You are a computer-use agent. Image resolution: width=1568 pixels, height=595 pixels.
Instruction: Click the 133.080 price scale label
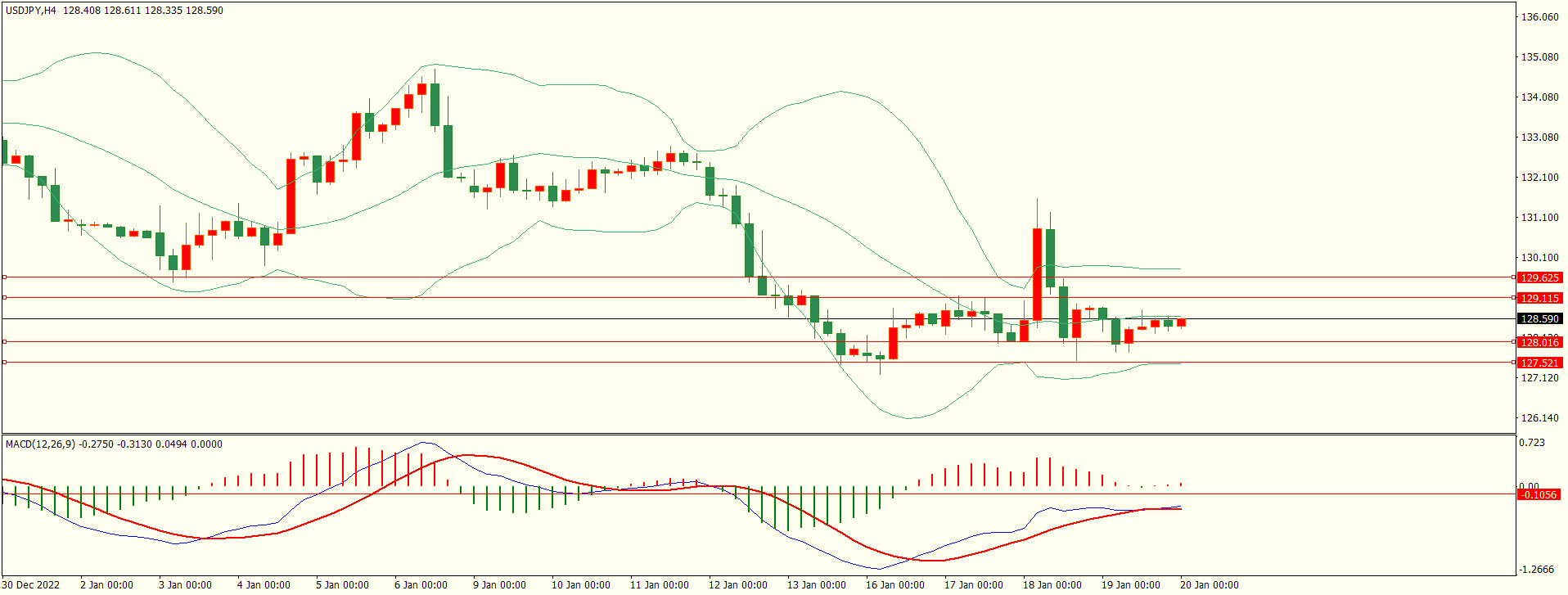click(x=1539, y=137)
